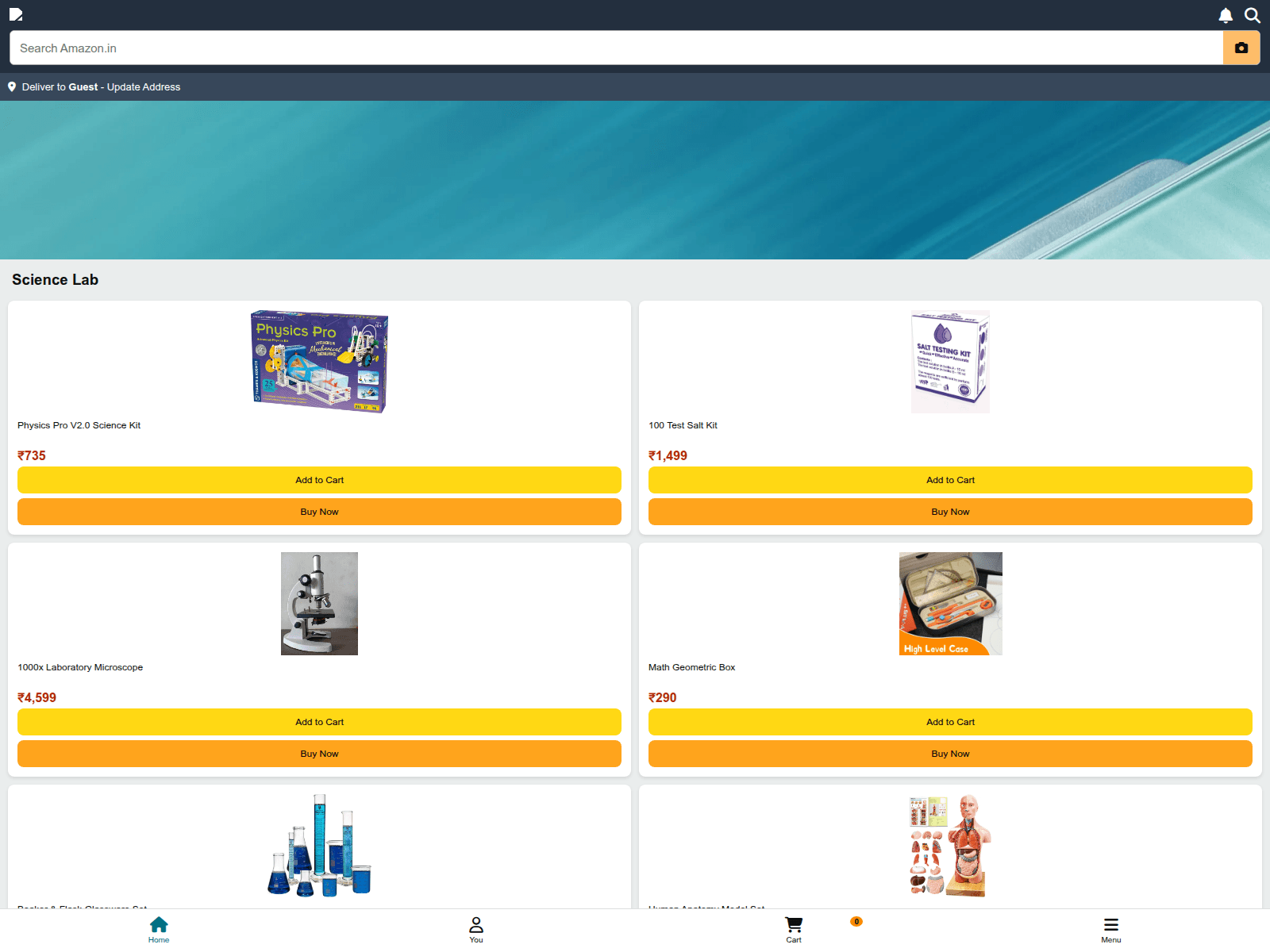Open the You account tab
1270x952 pixels.
pyautogui.click(x=476, y=930)
